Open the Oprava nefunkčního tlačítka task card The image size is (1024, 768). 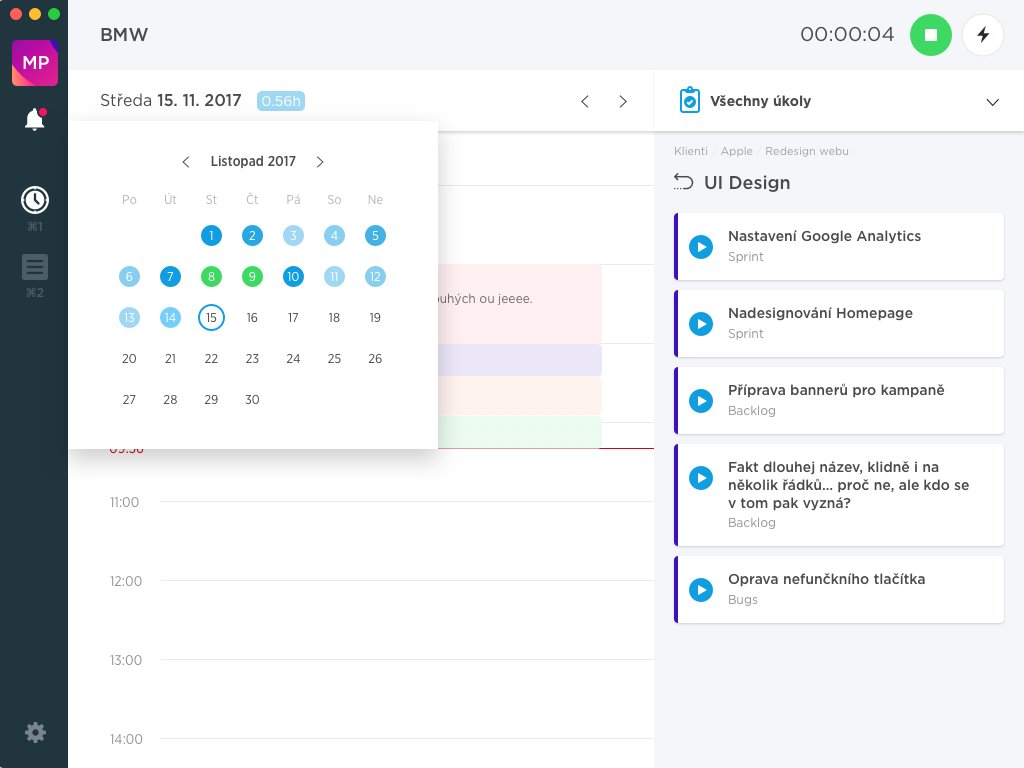839,590
